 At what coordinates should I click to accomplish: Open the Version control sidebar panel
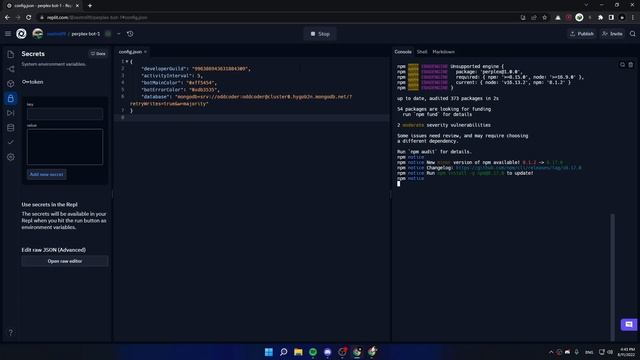[x=11, y=69]
